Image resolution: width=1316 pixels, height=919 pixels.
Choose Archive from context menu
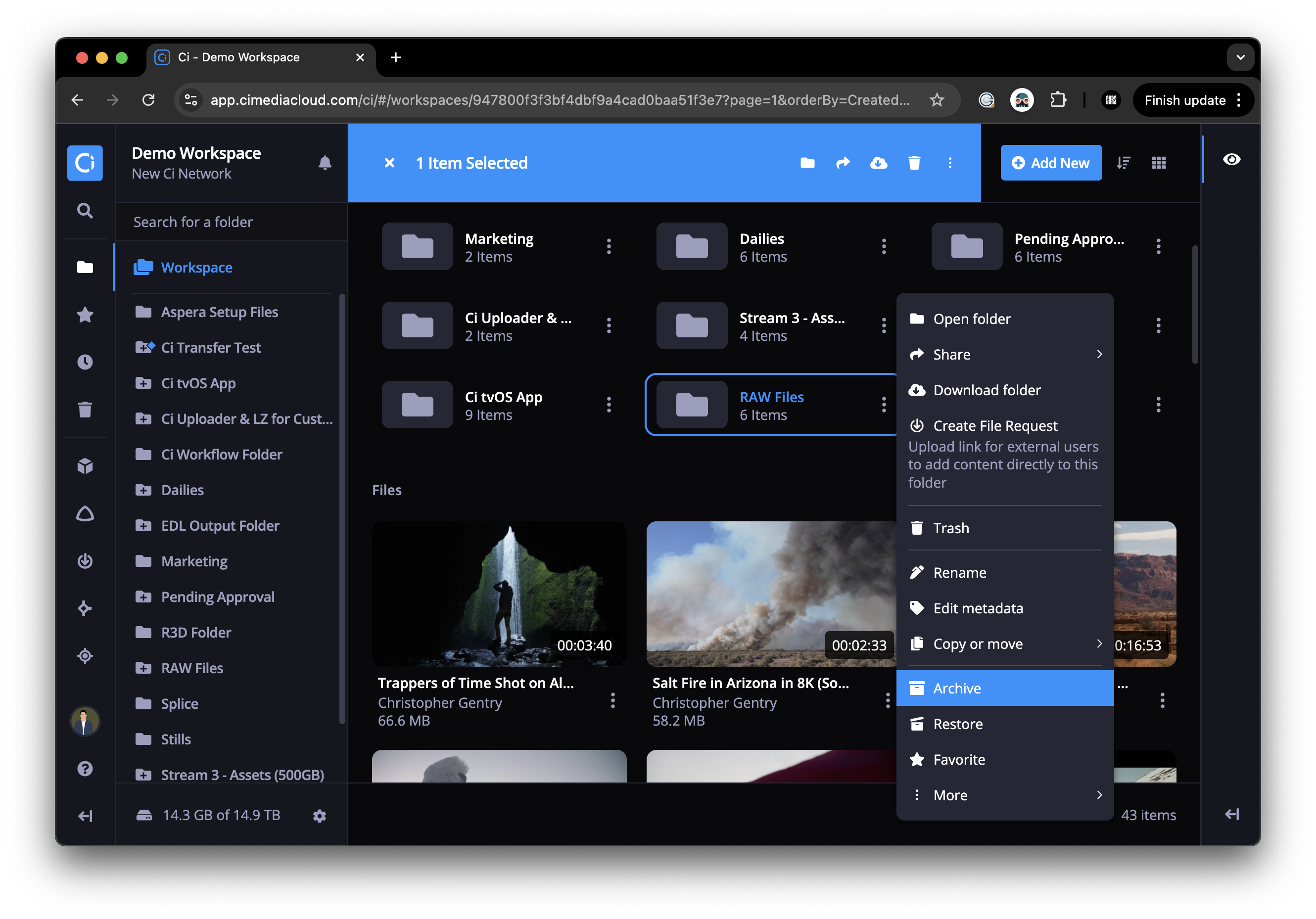(x=1005, y=688)
